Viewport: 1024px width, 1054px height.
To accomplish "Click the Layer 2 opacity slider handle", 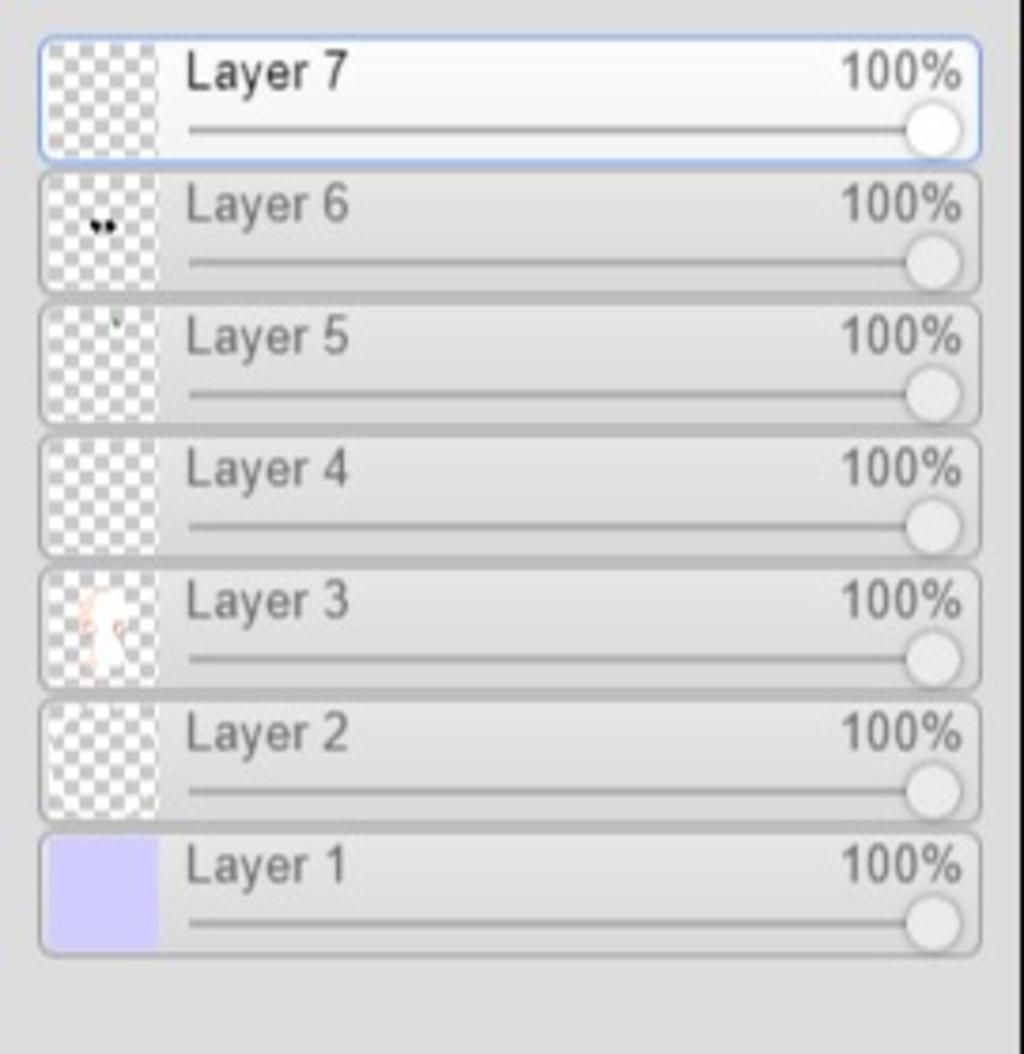I will point(933,792).
